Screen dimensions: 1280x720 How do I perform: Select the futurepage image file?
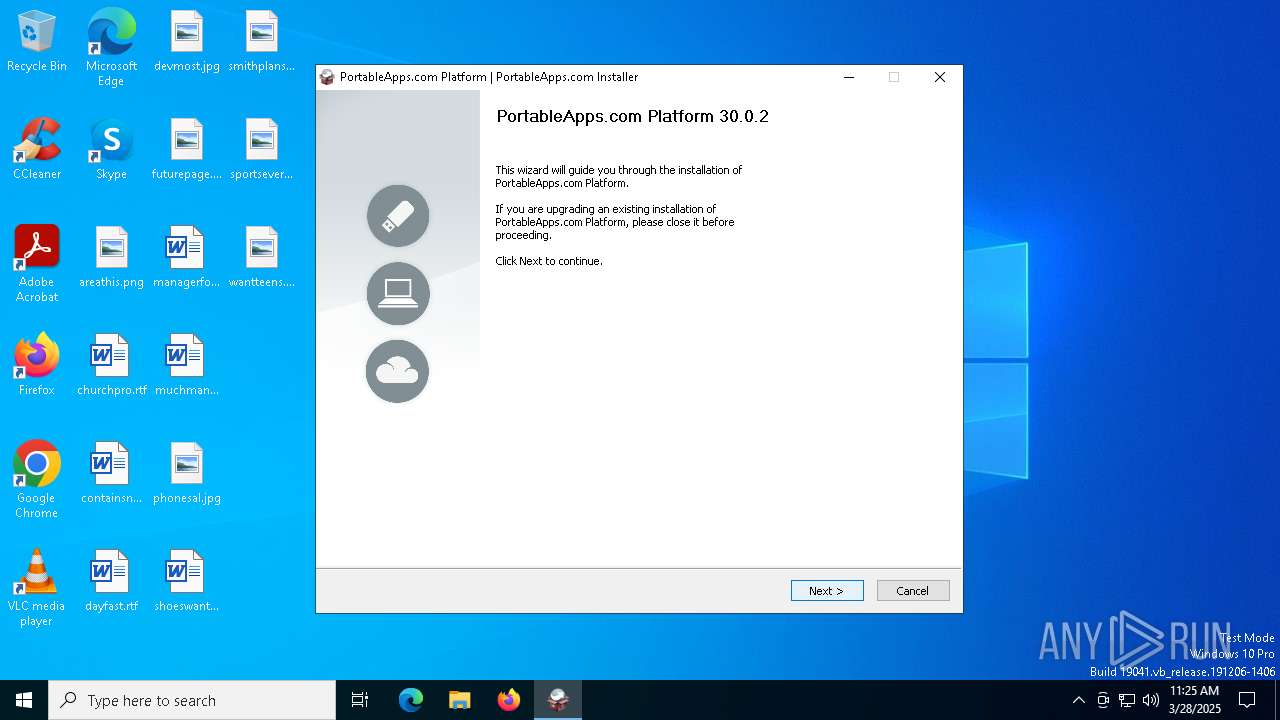click(187, 150)
